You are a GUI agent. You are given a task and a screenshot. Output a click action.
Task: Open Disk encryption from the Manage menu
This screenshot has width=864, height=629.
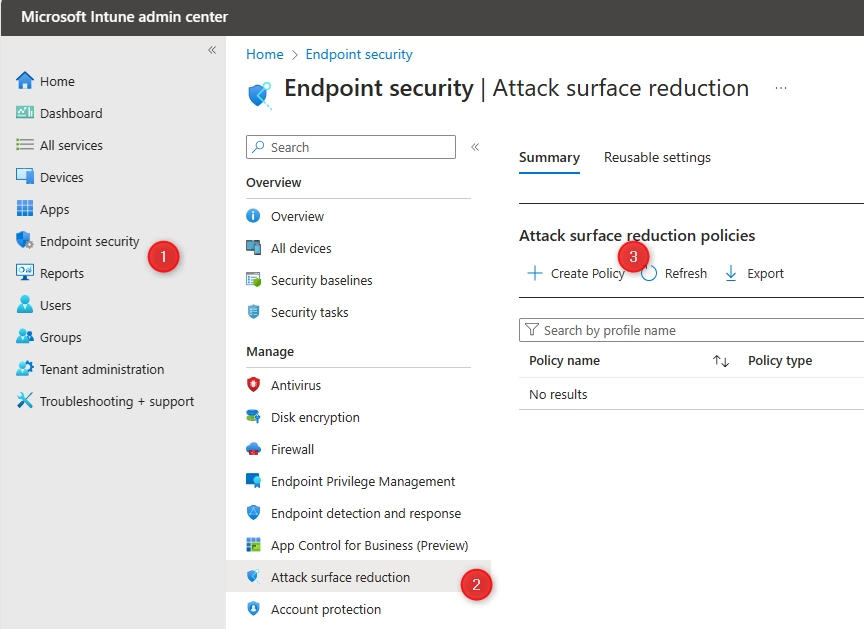click(313, 417)
